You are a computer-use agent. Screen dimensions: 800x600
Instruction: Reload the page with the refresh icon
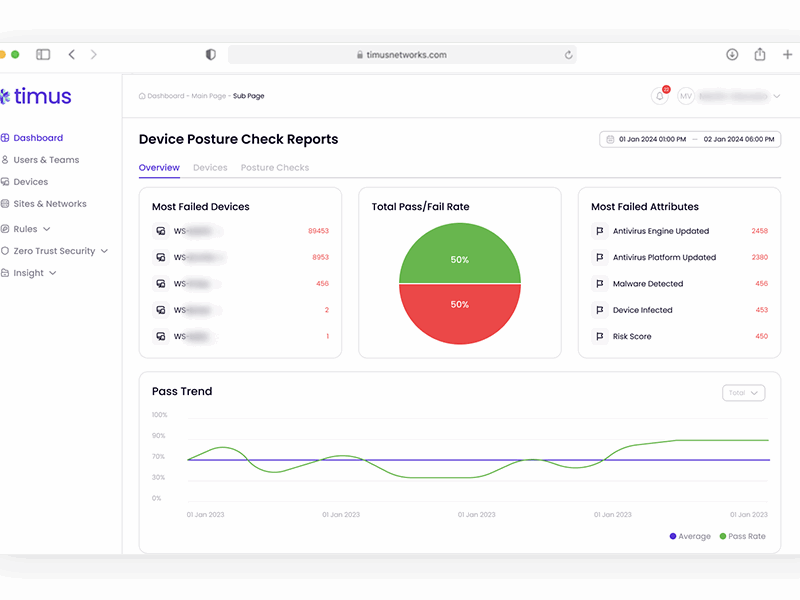coord(568,55)
